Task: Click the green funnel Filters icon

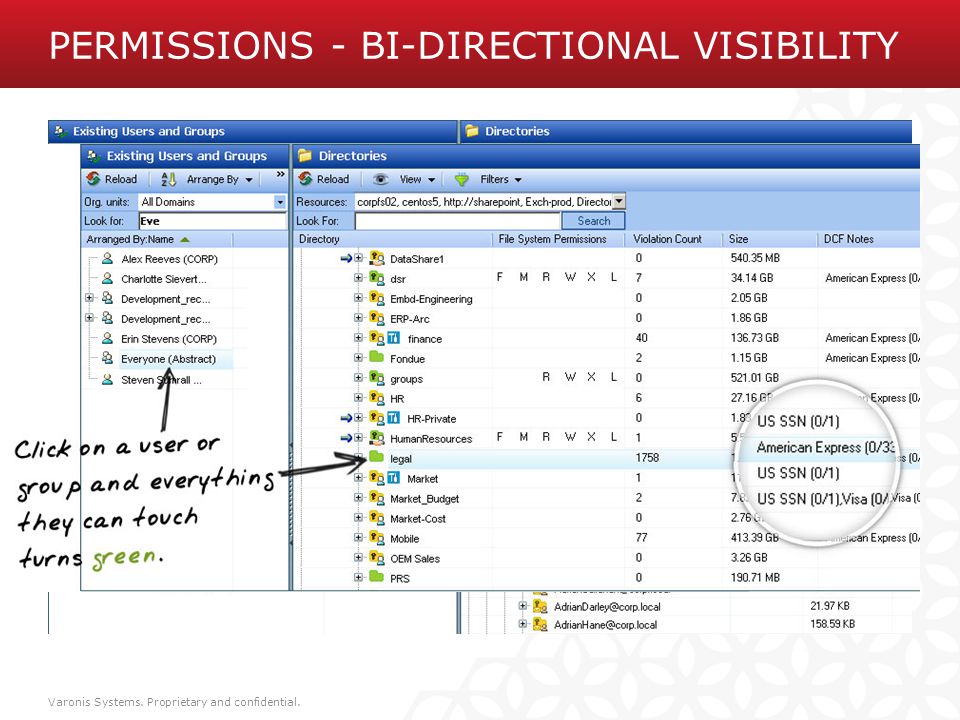Action: coord(461,179)
